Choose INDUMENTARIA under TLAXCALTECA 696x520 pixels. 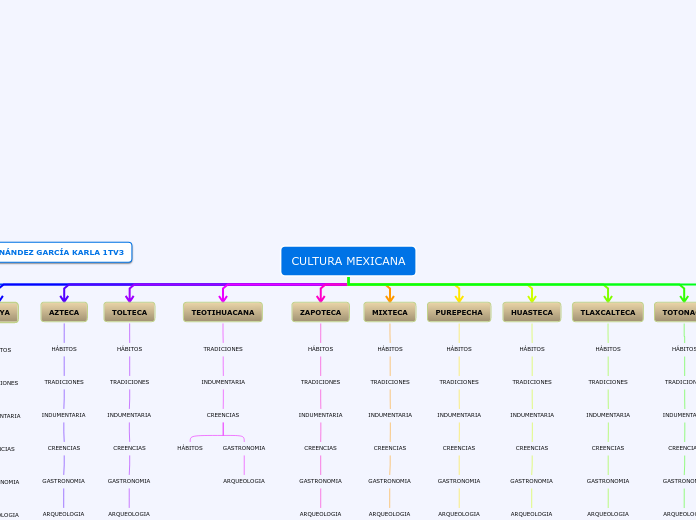608,415
